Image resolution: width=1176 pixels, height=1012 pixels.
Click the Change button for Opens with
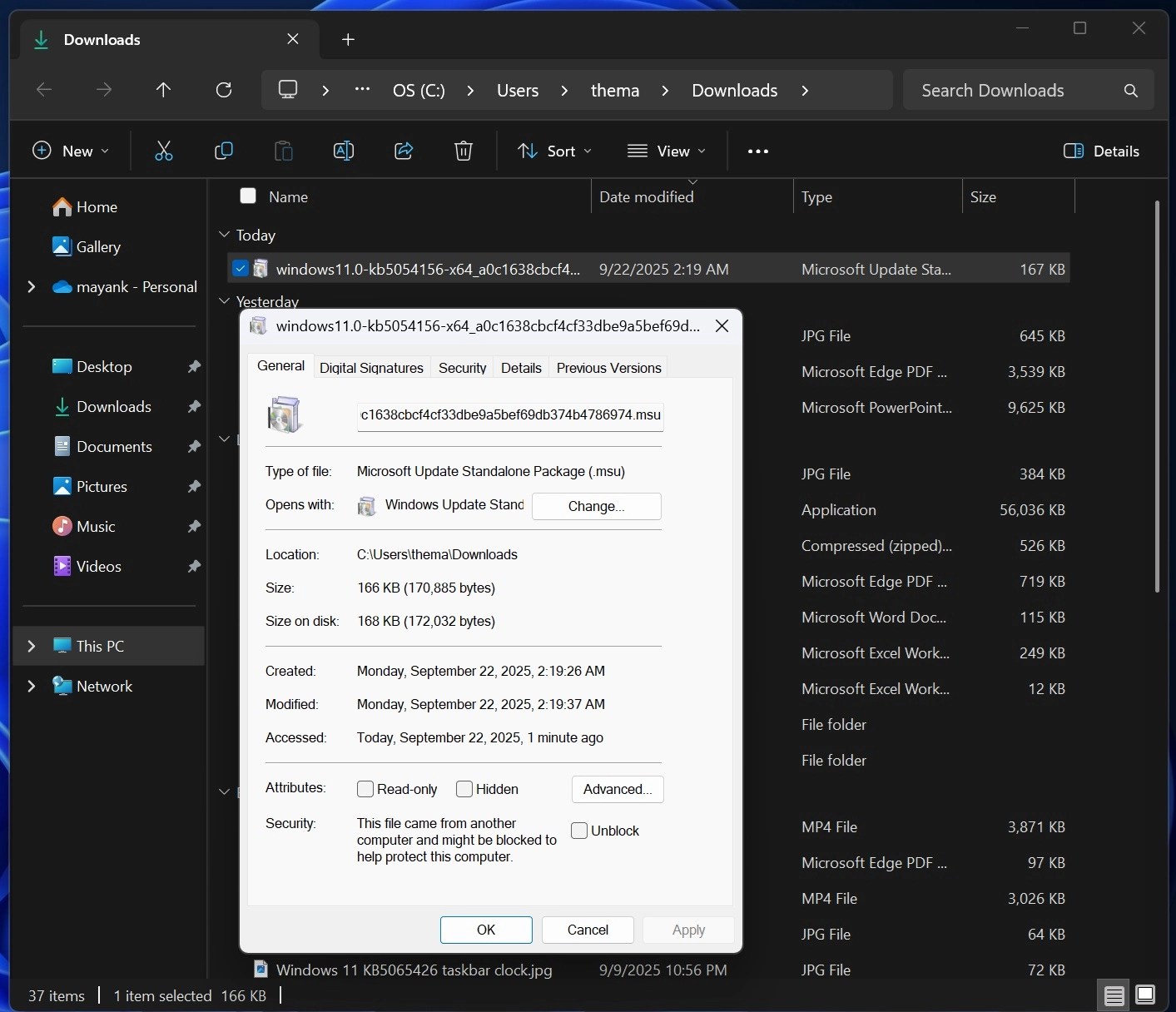pyautogui.click(x=596, y=506)
